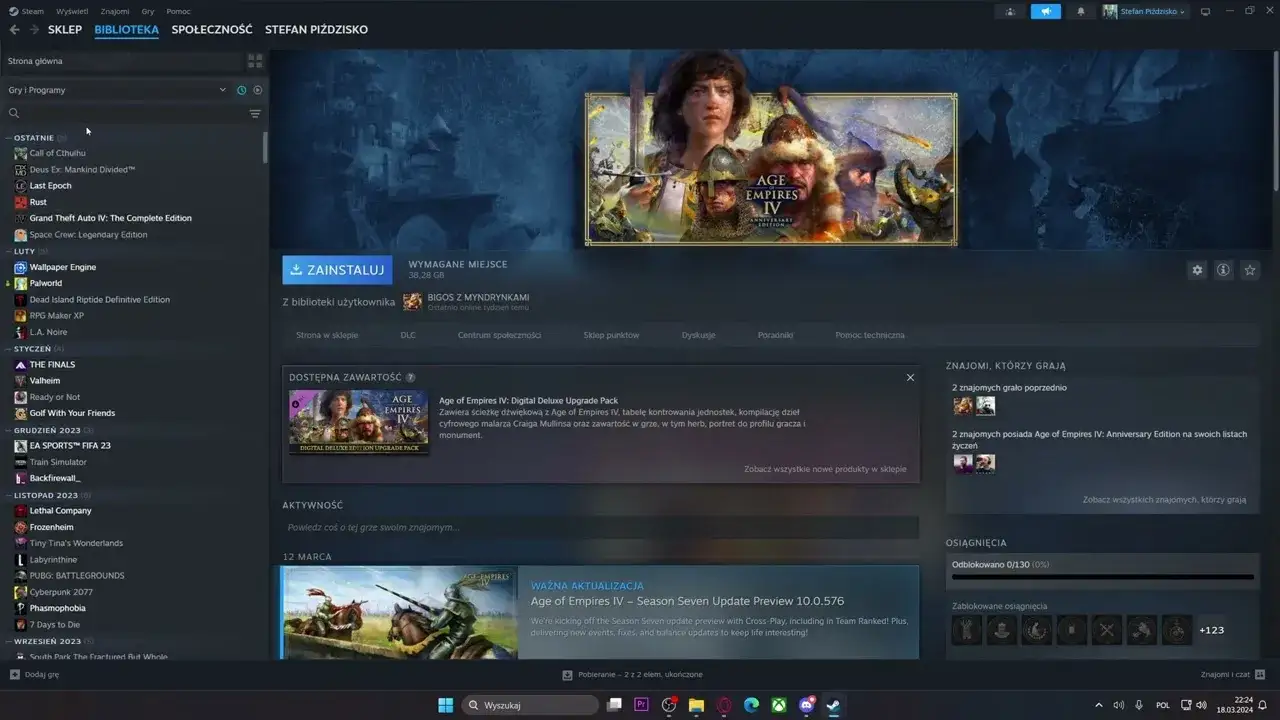Viewport: 1280px width, 720px height.
Task: Open game settings with the gear icon
Action: pyautogui.click(x=1197, y=270)
